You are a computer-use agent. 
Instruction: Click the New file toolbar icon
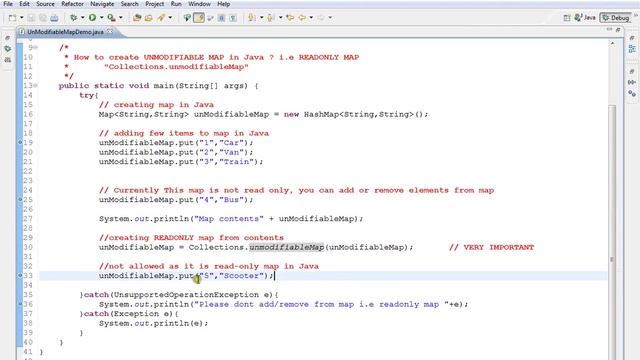click(12, 18)
